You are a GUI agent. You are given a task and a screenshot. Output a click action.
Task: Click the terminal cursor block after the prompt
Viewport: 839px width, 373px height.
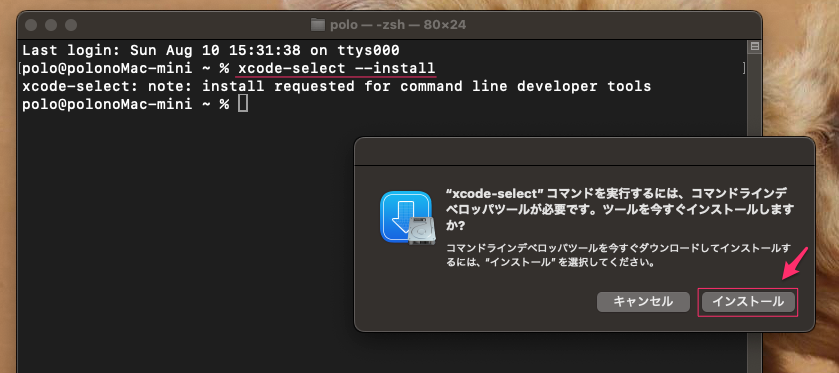(x=243, y=104)
